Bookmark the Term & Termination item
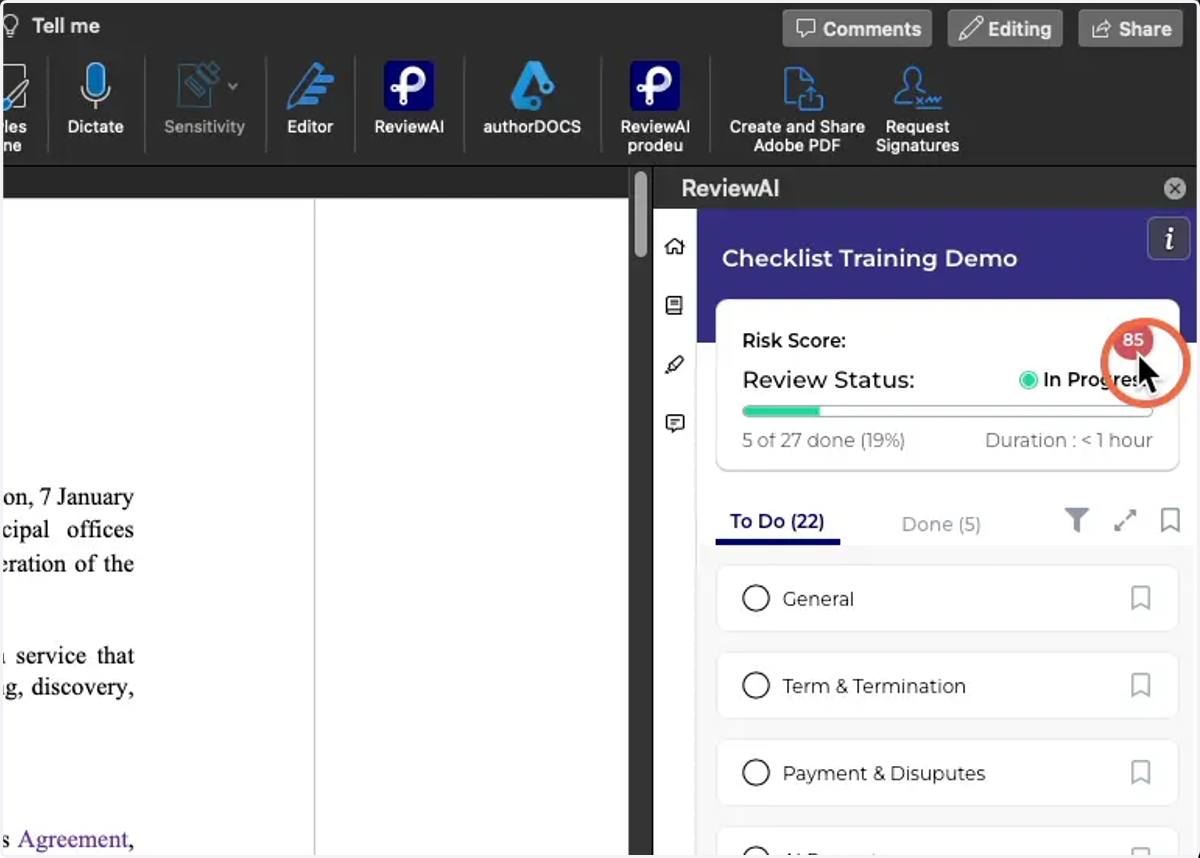This screenshot has width=1200, height=858. [x=1140, y=685]
